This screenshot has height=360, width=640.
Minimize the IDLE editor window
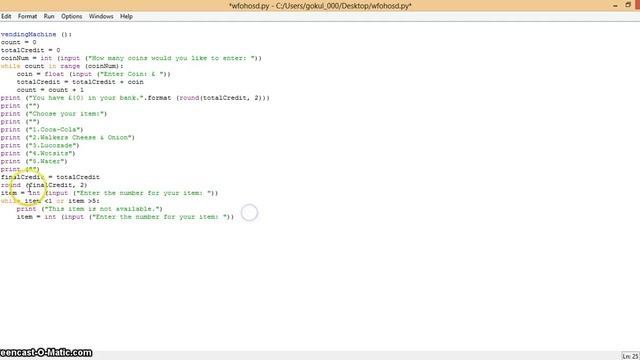tap(615, 5)
